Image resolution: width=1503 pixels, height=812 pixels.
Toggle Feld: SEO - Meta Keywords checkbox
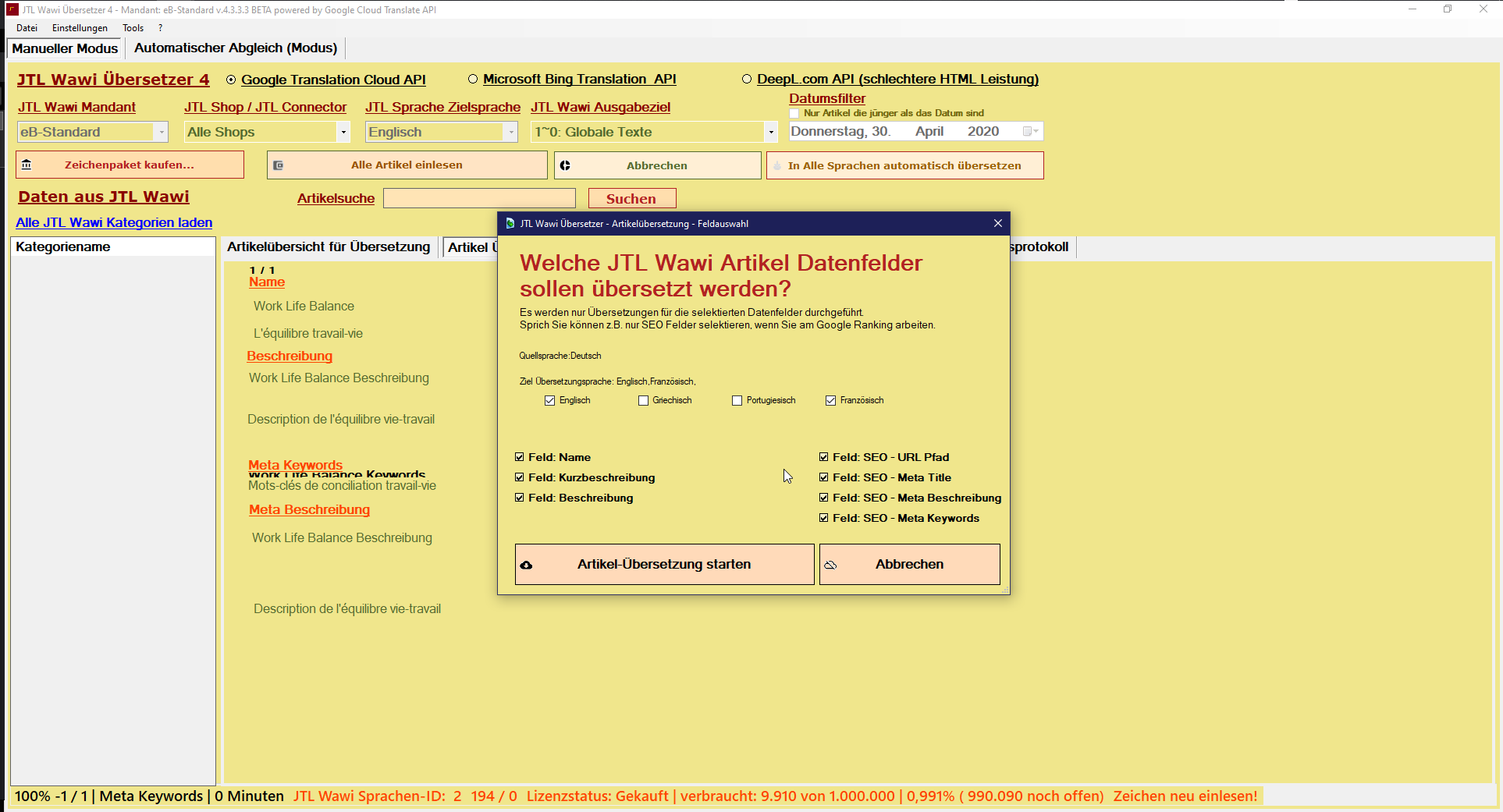pos(824,518)
